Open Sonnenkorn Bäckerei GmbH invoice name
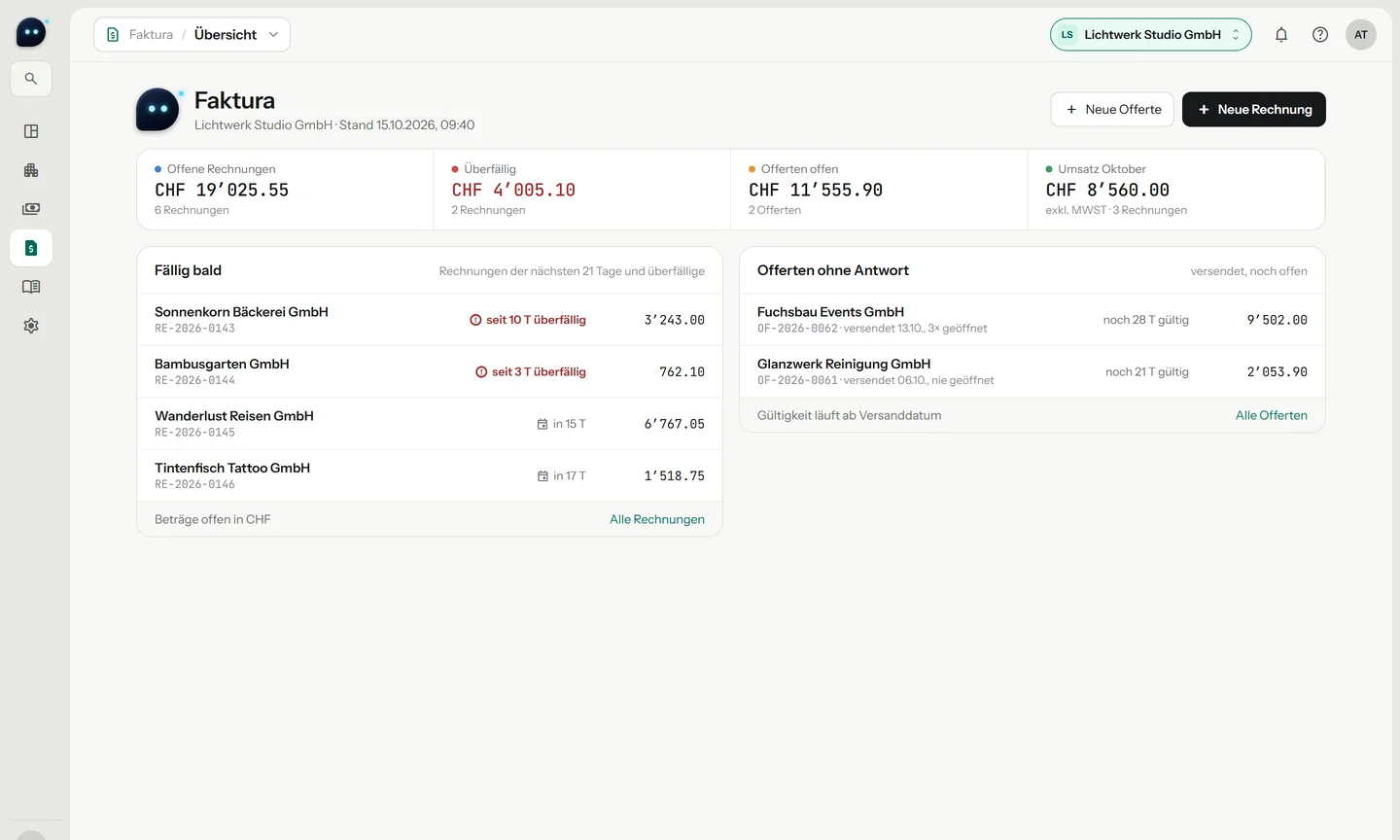Image resolution: width=1400 pixels, height=840 pixels. 241,312
